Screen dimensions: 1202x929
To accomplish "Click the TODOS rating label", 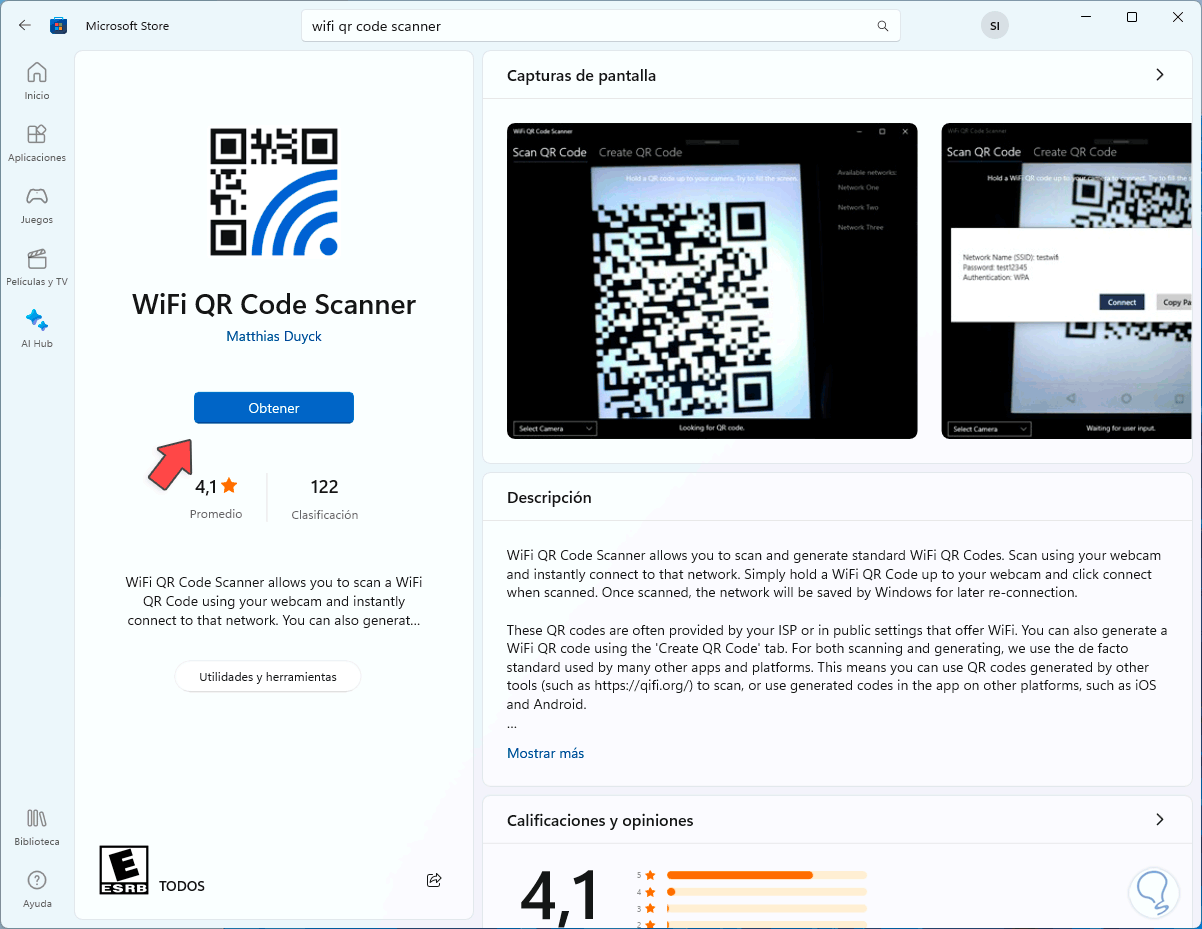I will click(182, 886).
